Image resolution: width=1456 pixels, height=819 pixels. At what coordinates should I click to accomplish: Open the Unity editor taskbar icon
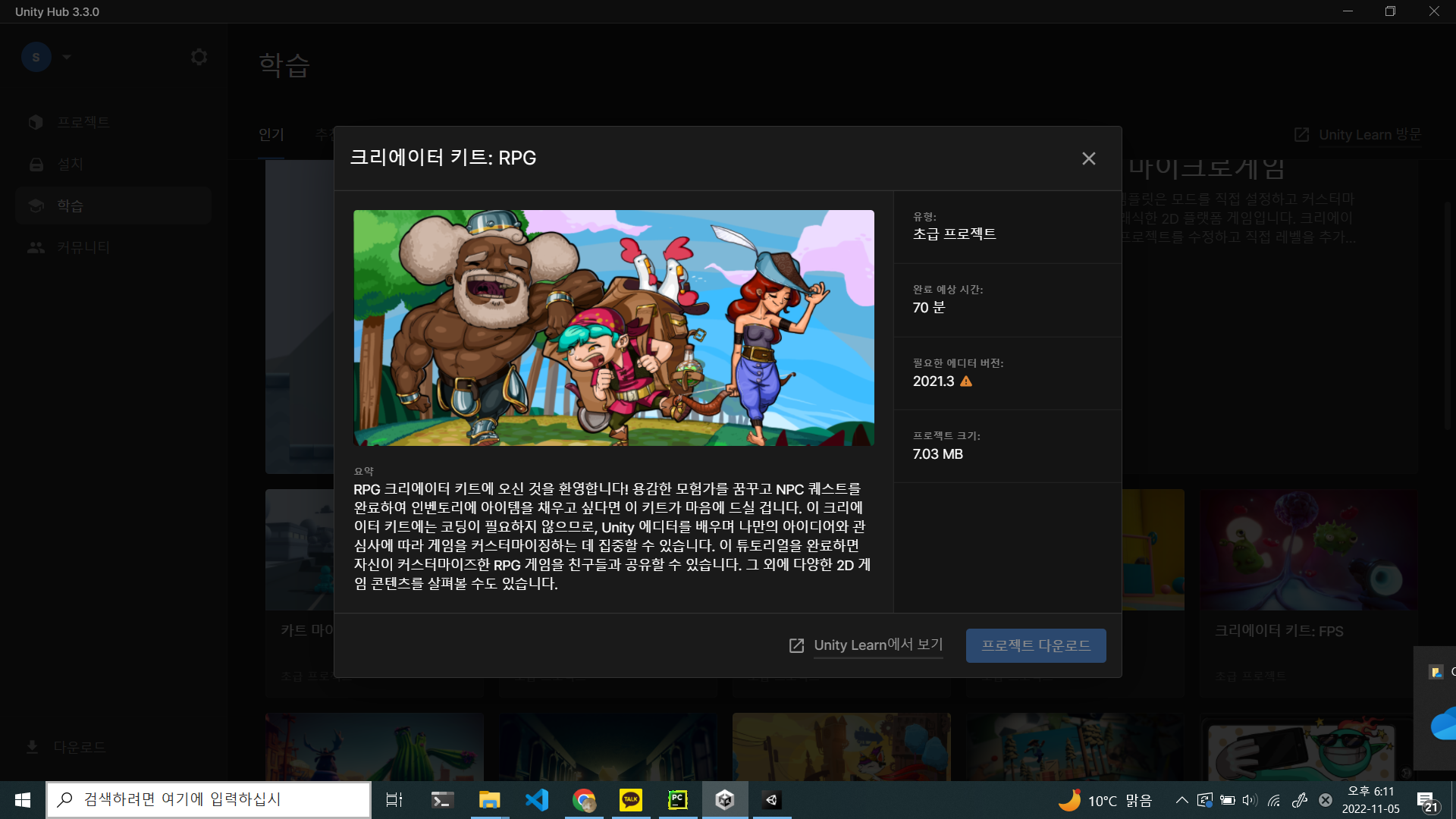(772, 800)
